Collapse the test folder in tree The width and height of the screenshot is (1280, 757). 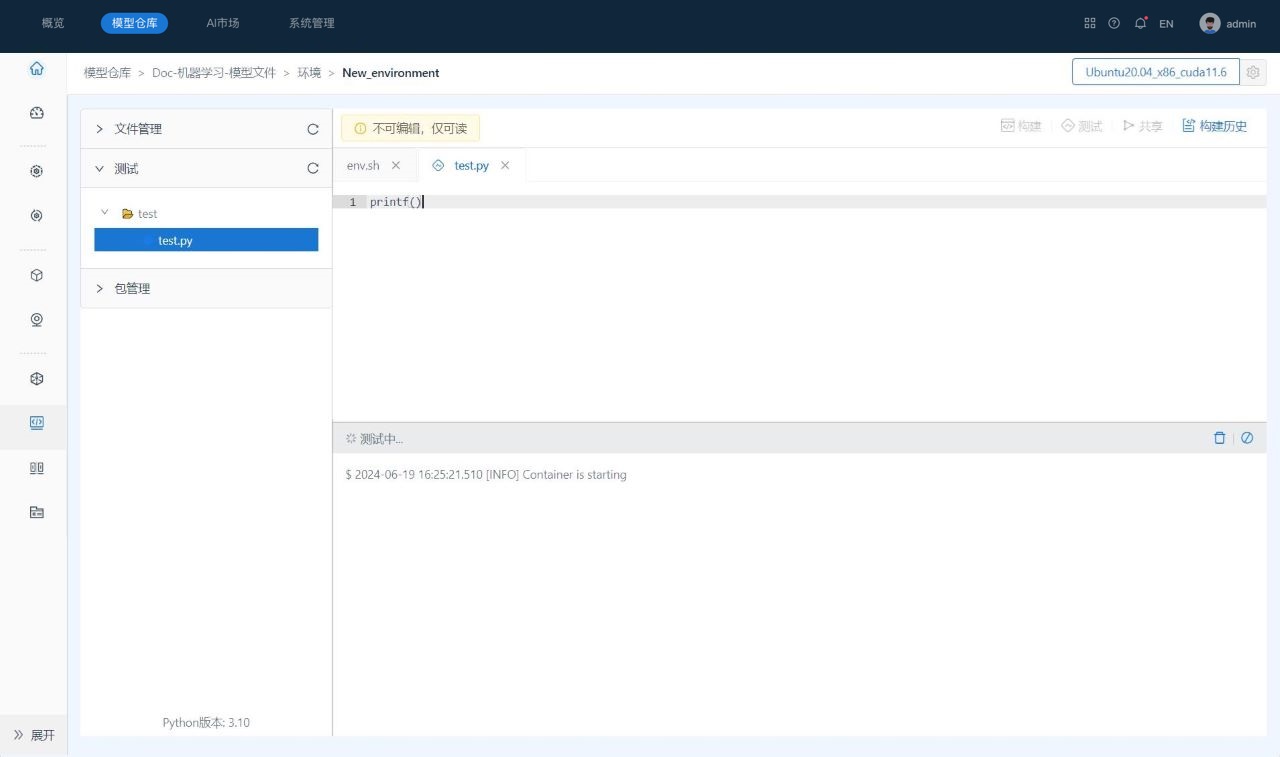tap(106, 213)
